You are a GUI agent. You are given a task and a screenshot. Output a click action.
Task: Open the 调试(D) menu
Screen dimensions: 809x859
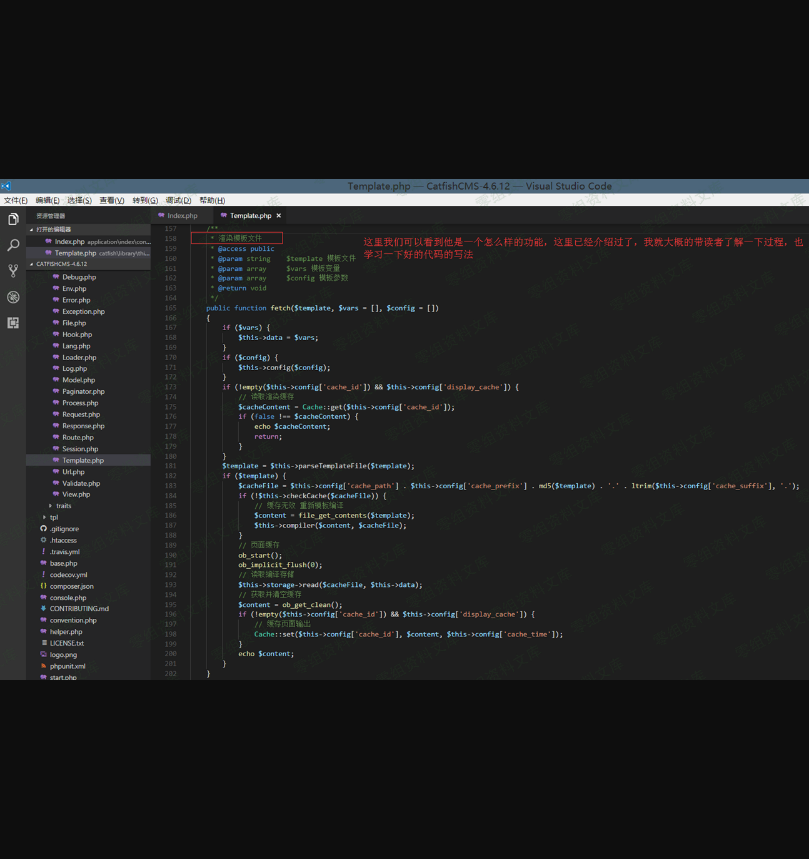click(x=178, y=200)
